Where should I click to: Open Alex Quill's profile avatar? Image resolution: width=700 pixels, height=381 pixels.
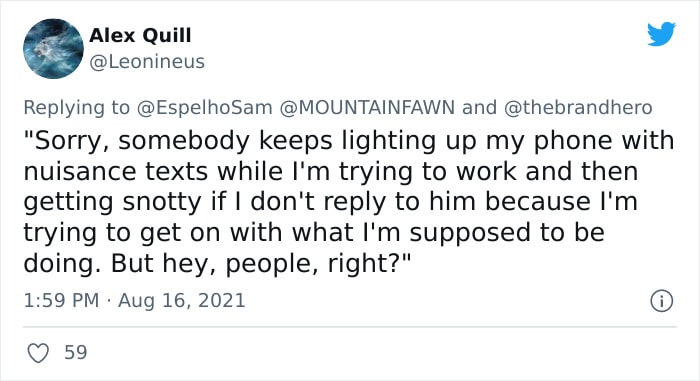click(x=53, y=49)
